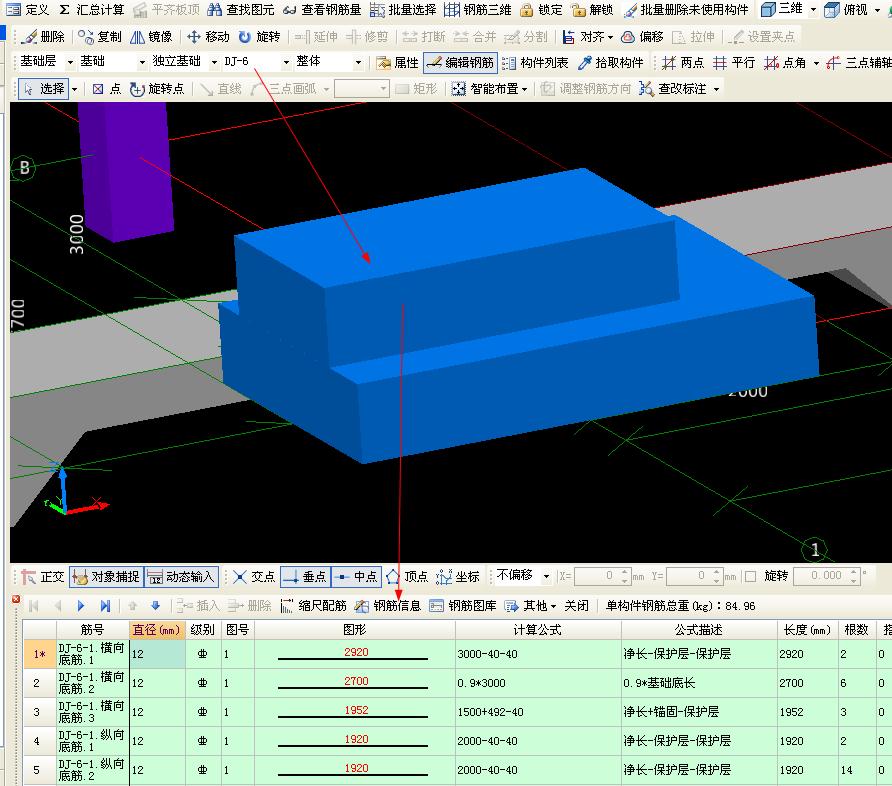Open the 基础 component type dropdown
Viewport: 892px width, 786px height.
[142, 61]
